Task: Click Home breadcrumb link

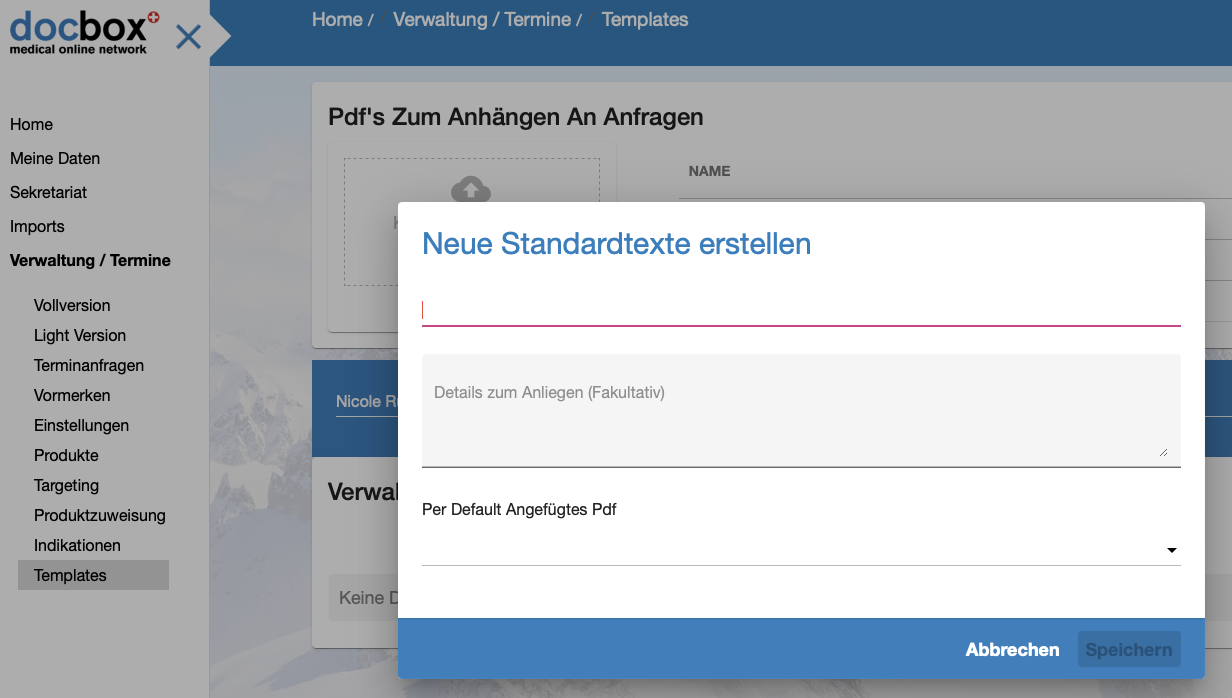Action: coord(337,20)
